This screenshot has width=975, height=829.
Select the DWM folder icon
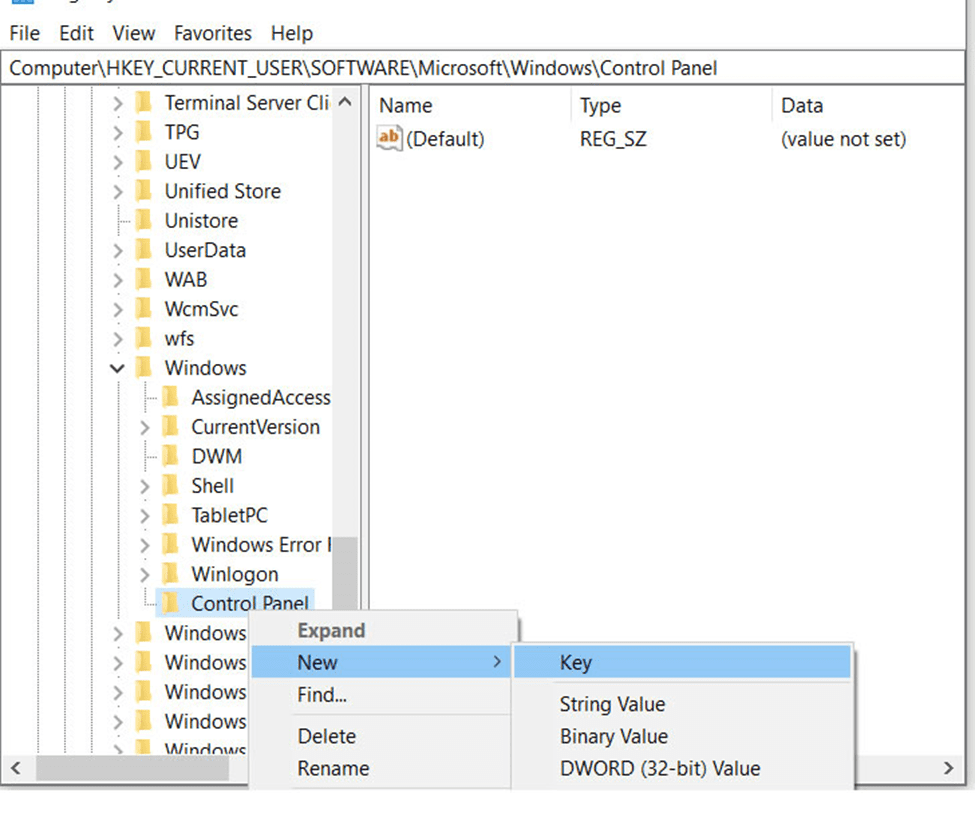[x=171, y=456]
